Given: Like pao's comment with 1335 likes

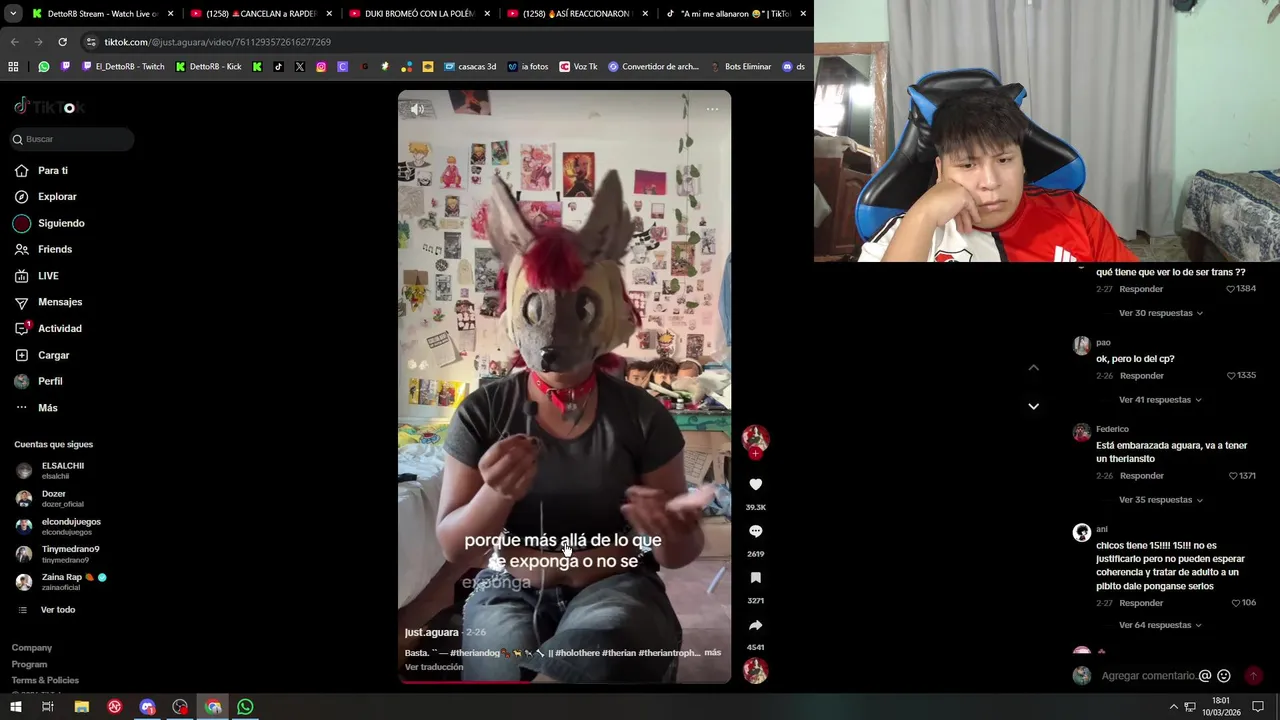Looking at the screenshot, I should click(x=1231, y=376).
